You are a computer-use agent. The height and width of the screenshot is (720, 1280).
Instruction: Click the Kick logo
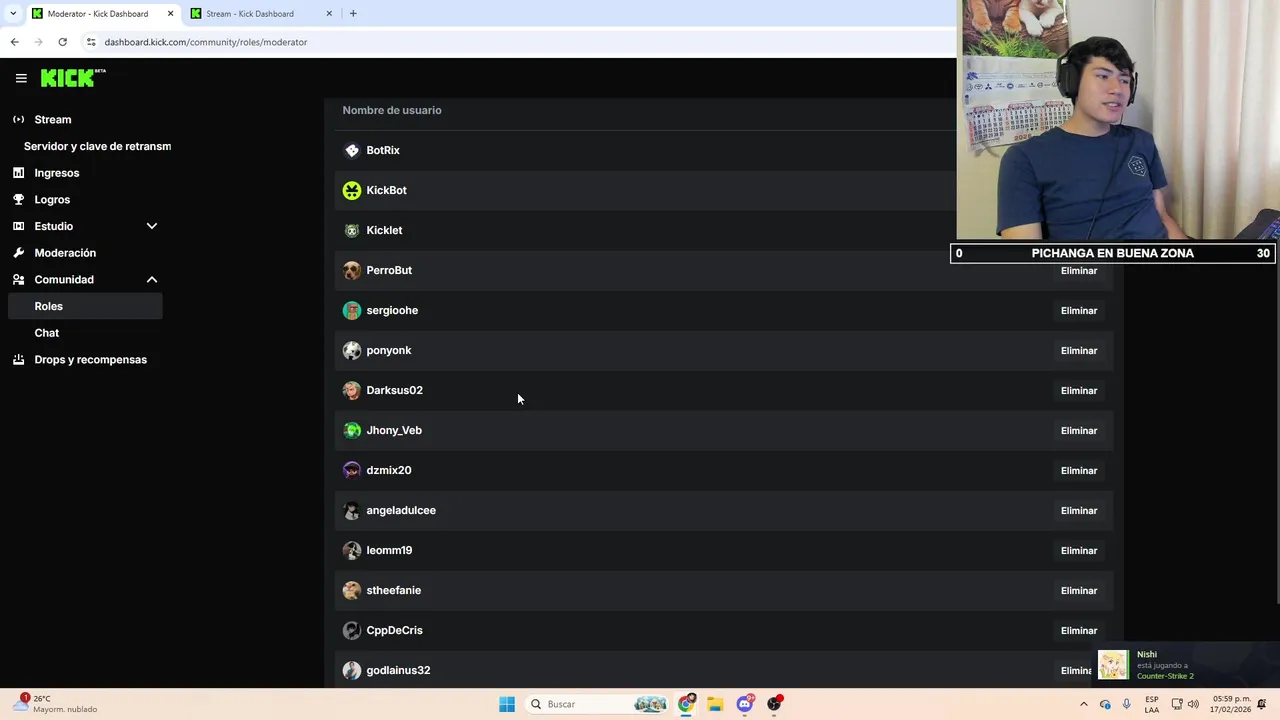pyautogui.click(x=72, y=78)
